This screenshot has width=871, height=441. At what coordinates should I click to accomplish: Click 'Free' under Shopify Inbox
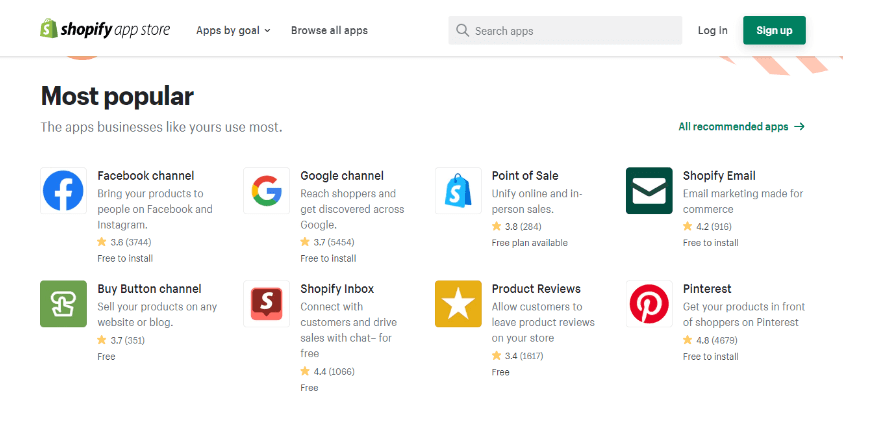click(x=309, y=388)
